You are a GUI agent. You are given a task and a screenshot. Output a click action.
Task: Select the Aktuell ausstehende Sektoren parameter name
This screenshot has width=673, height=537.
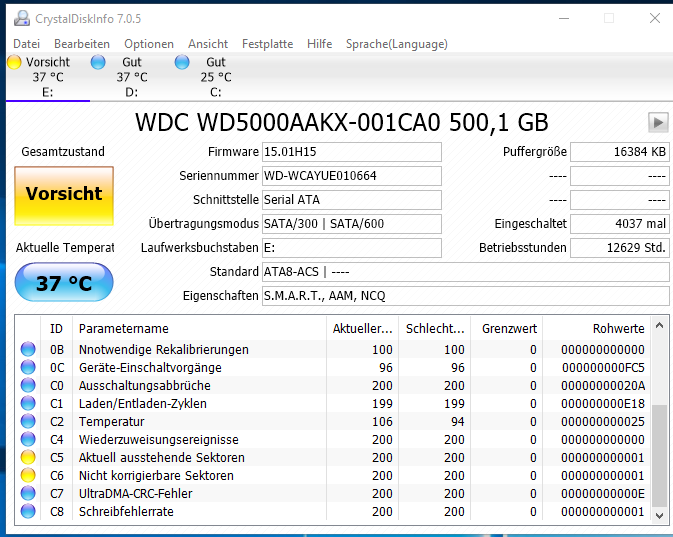pos(162,458)
